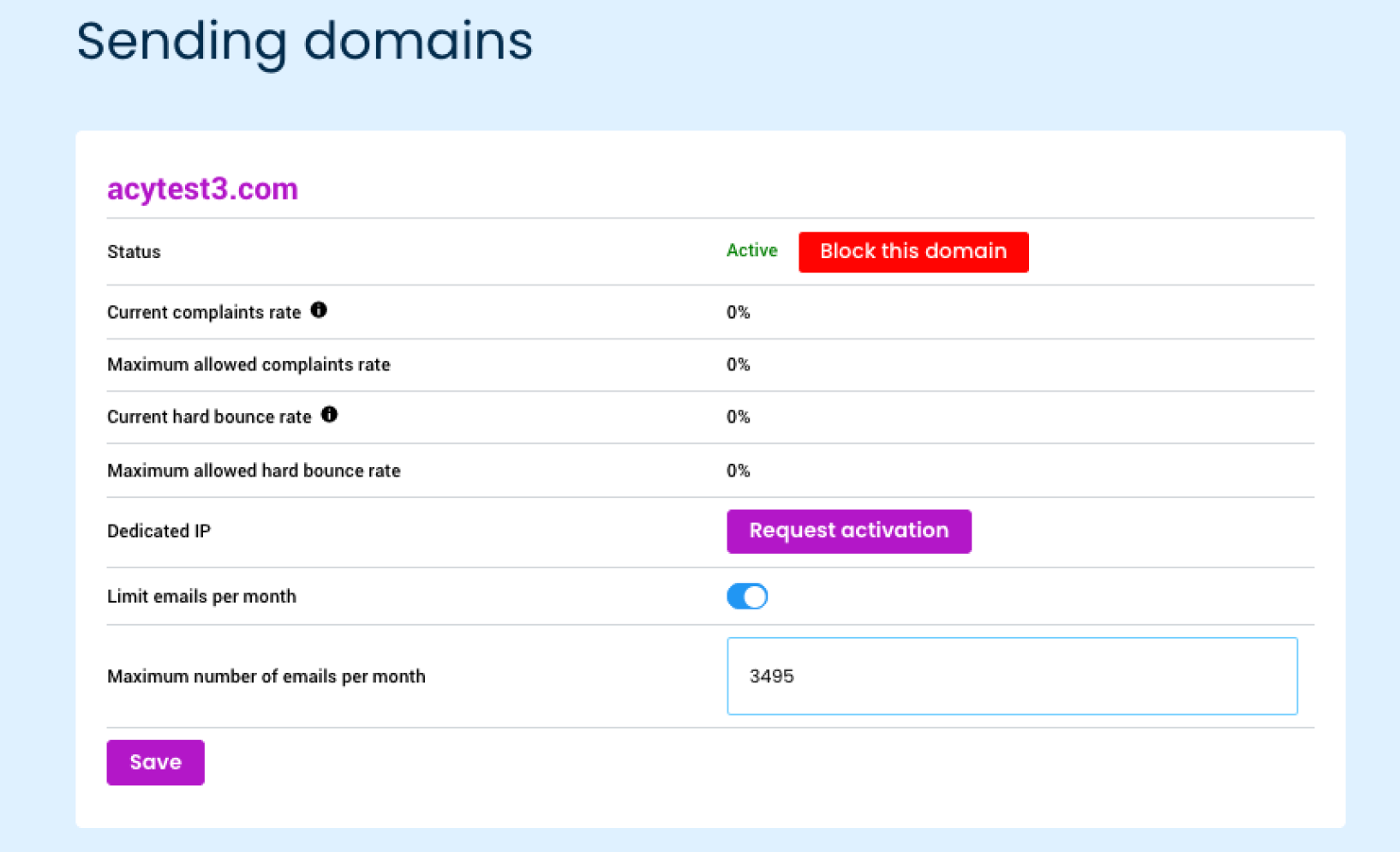The height and width of the screenshot is (852, 1400).
Task: Click the Maximum number of emails per month label
Action: point(266,677)
